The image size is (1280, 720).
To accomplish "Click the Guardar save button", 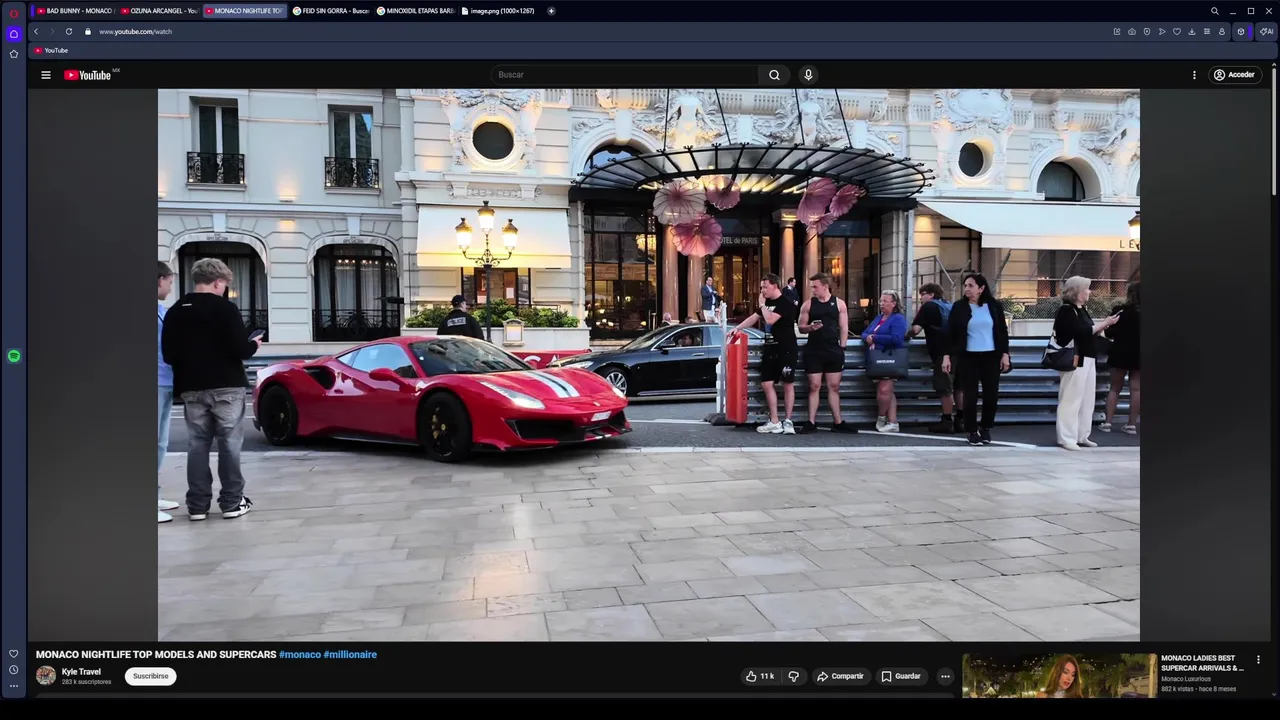I will (x=901, y=676).
